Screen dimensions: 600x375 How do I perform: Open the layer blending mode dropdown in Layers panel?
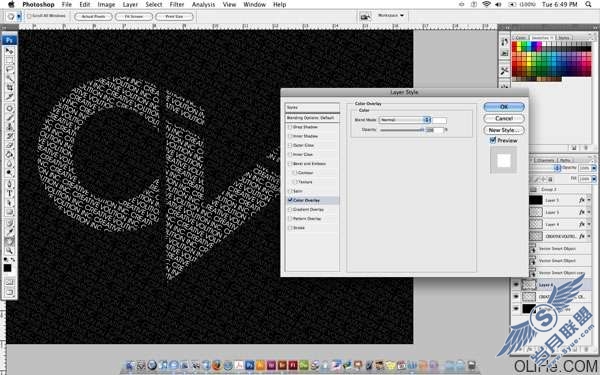pyautogui.click(x=546, y=168)
